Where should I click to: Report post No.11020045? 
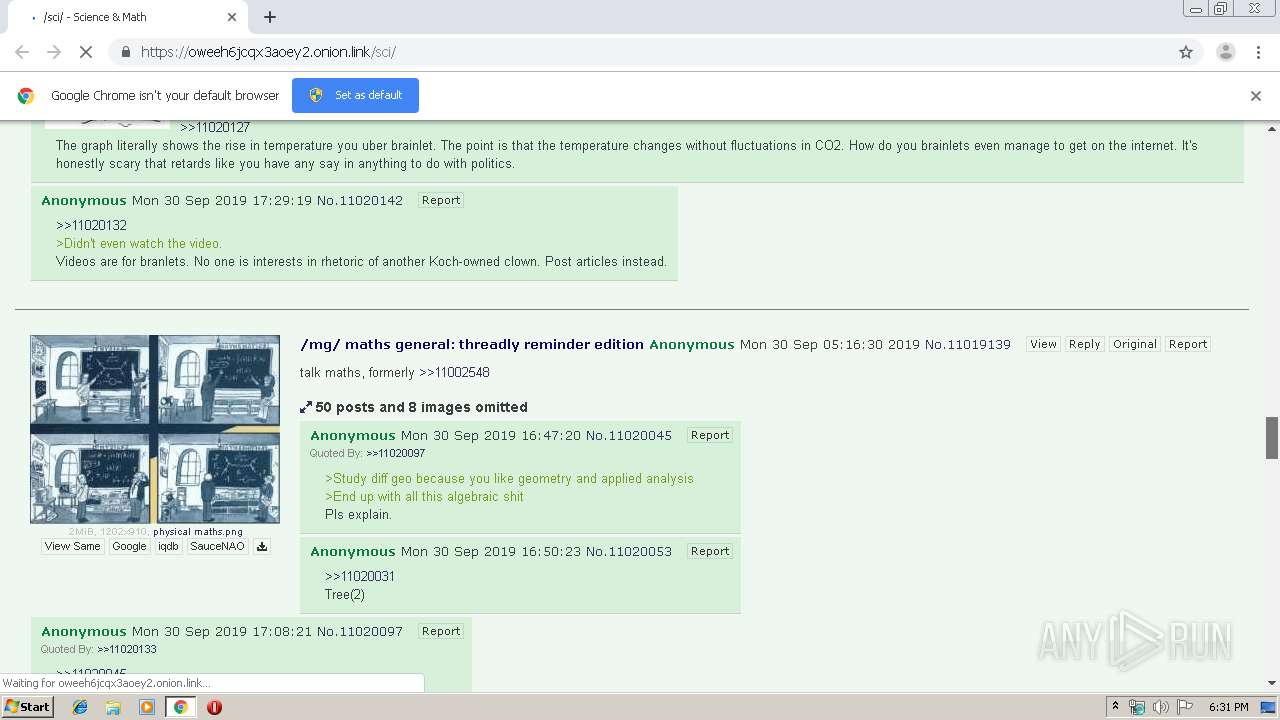[710, 435]
